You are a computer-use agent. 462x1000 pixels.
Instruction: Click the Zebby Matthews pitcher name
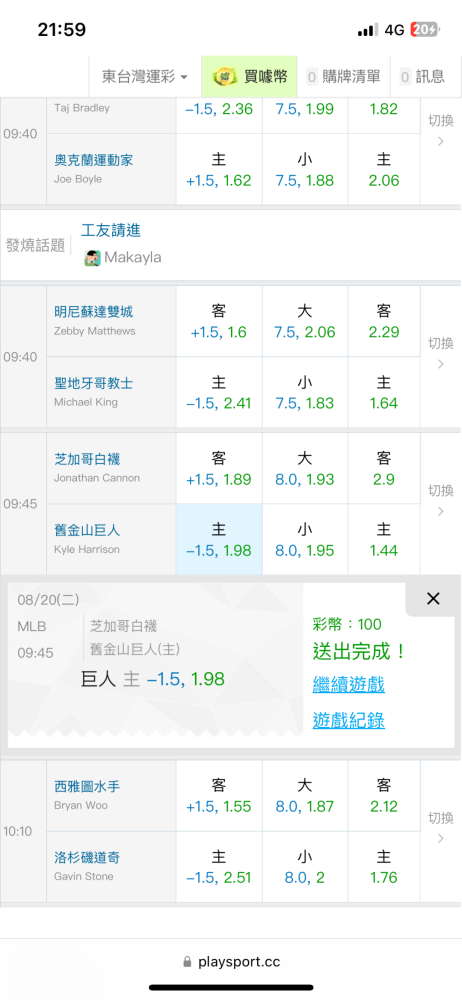pos(94,331)
